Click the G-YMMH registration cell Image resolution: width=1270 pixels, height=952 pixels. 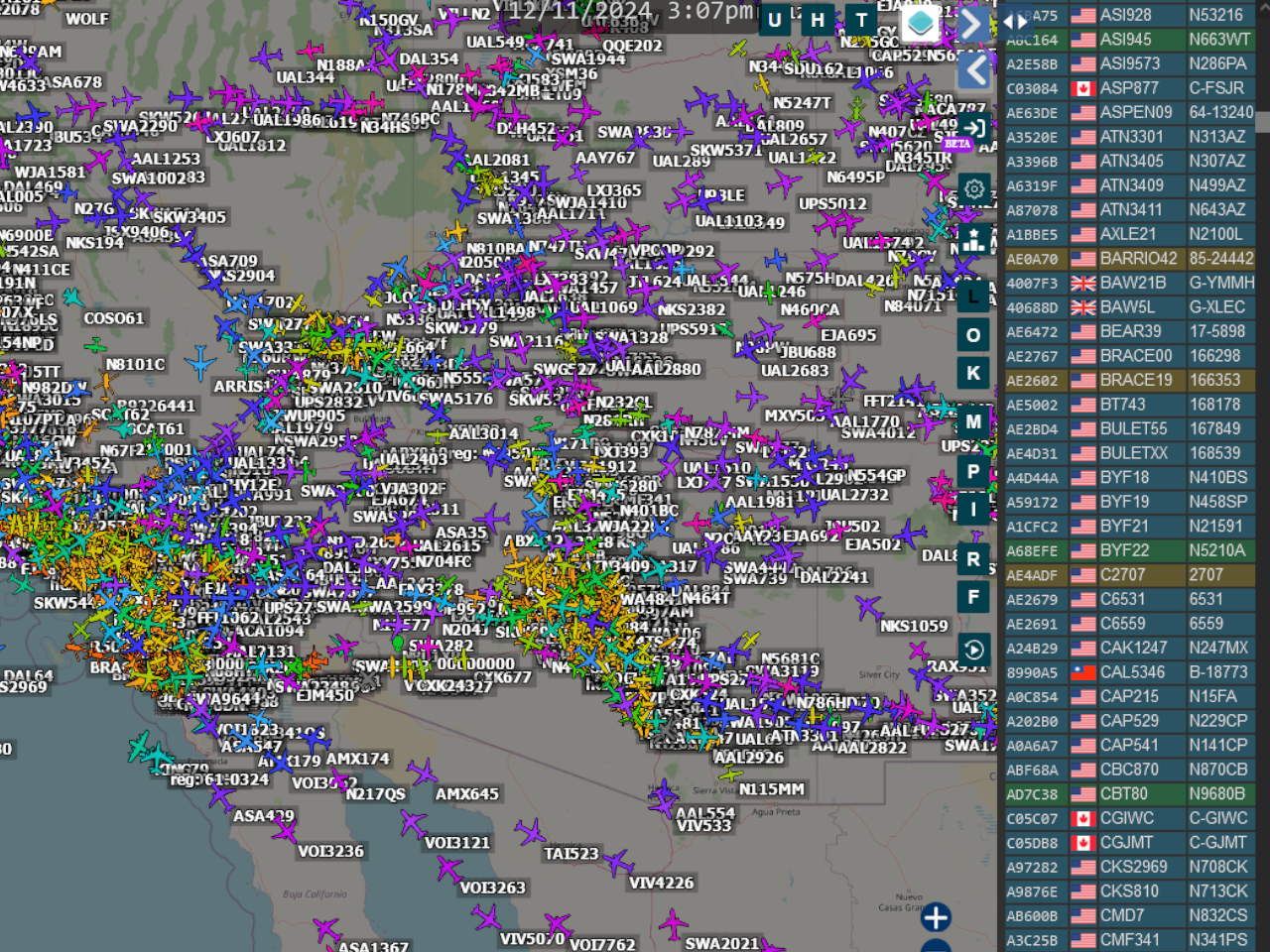point(1221,283)
